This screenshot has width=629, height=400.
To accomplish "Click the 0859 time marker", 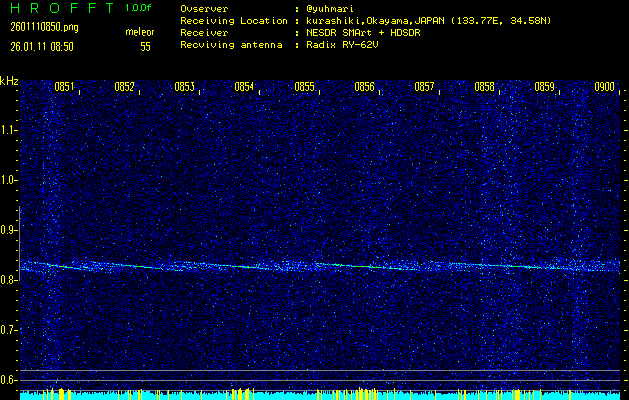I will (x=544, y=87).
